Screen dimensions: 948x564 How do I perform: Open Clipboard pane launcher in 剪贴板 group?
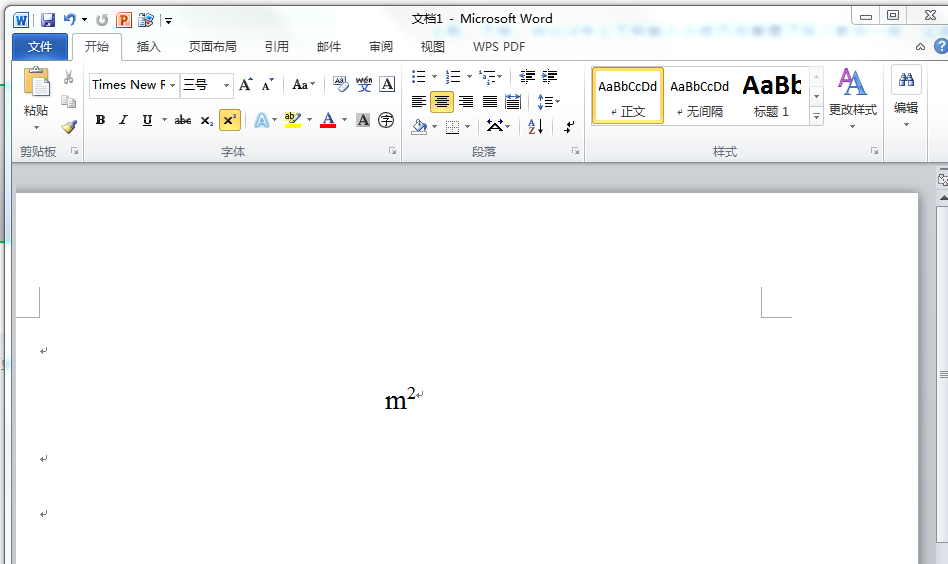[x=74, y=151]
